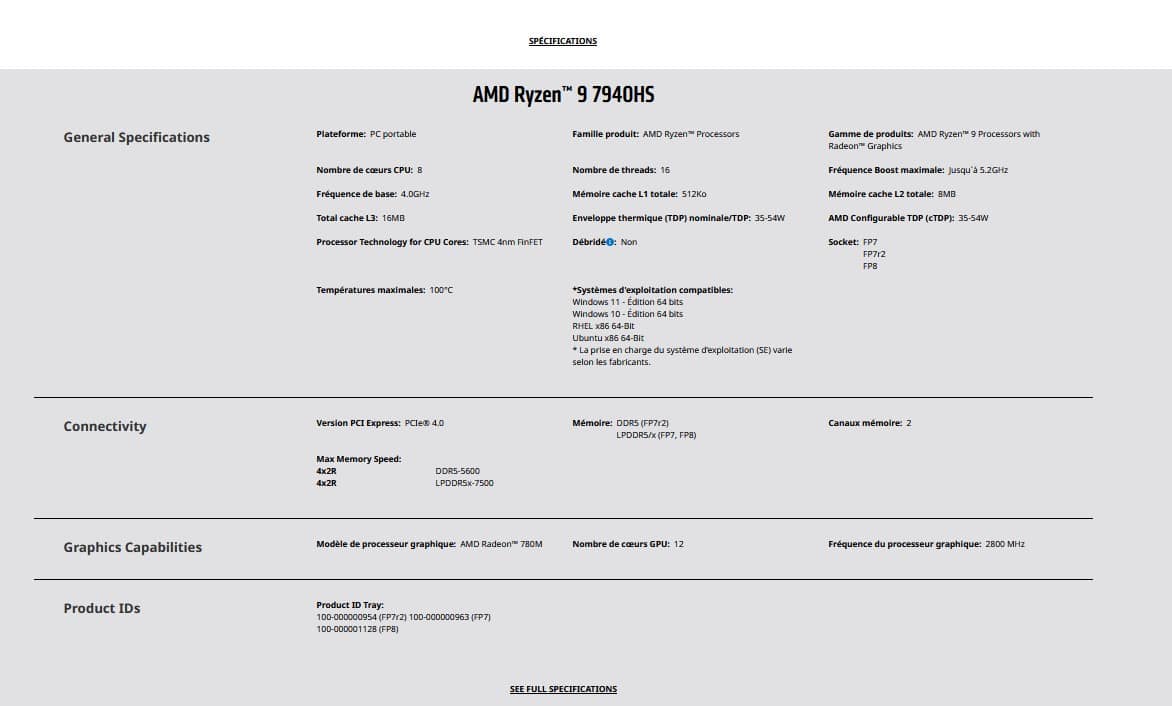
Task: Click Canaux mémoire value 2
Action: click(x=909, y=423)
